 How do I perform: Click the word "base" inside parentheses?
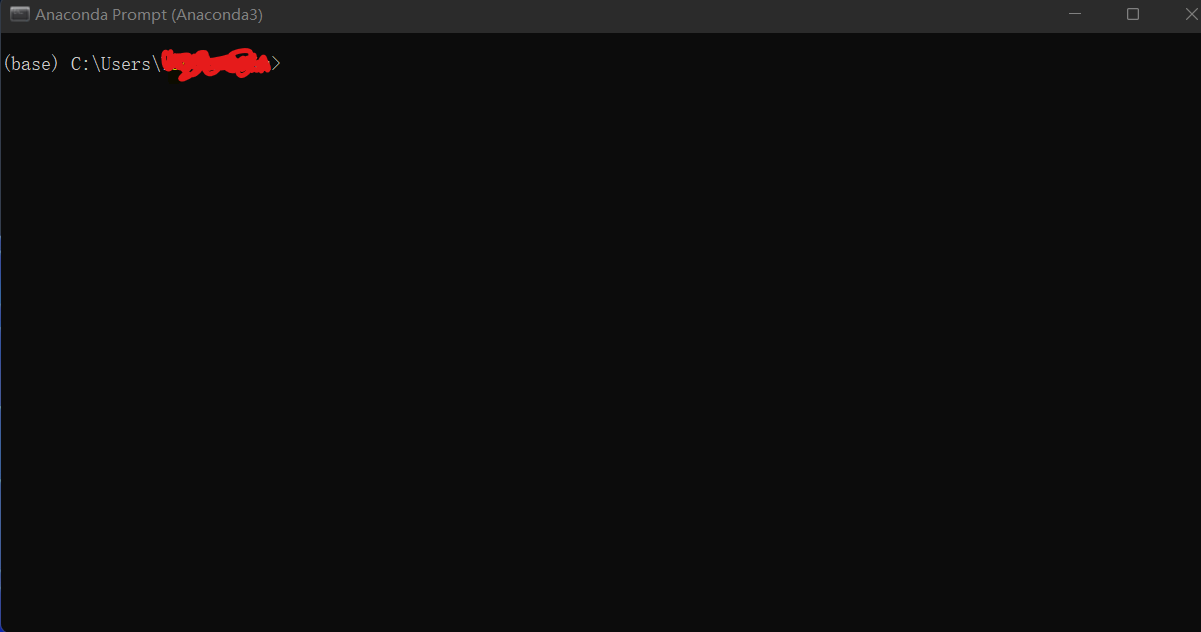point(32,64)
